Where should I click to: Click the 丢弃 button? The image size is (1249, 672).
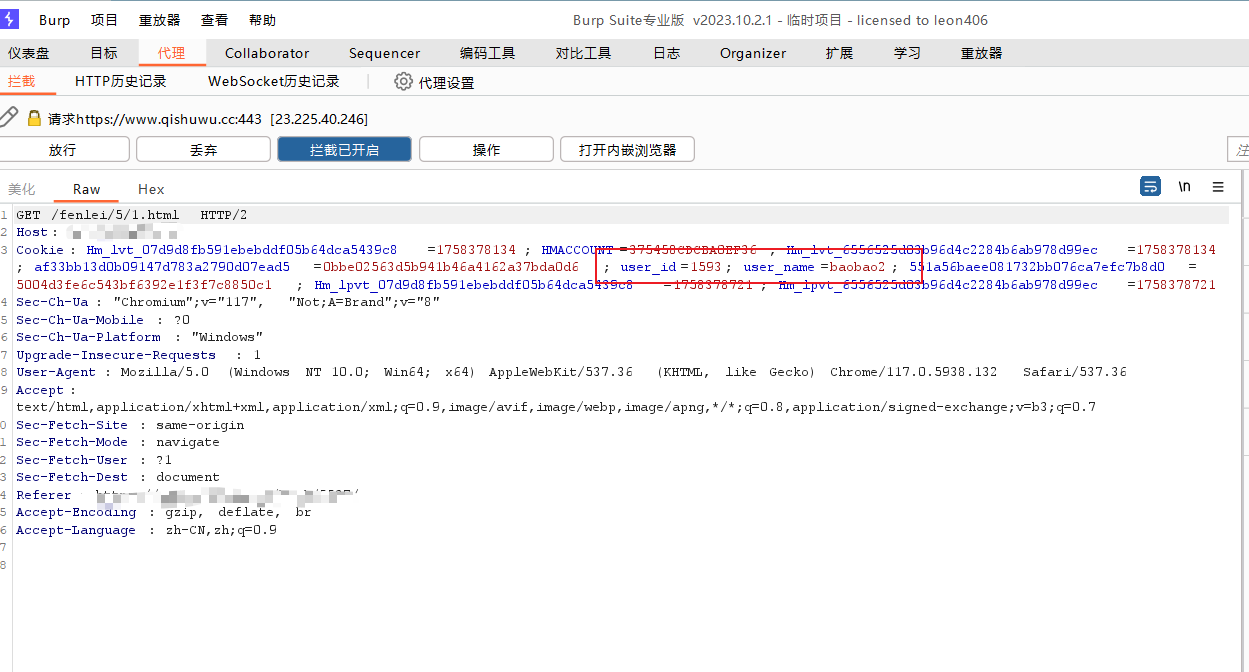pos(203,150)
